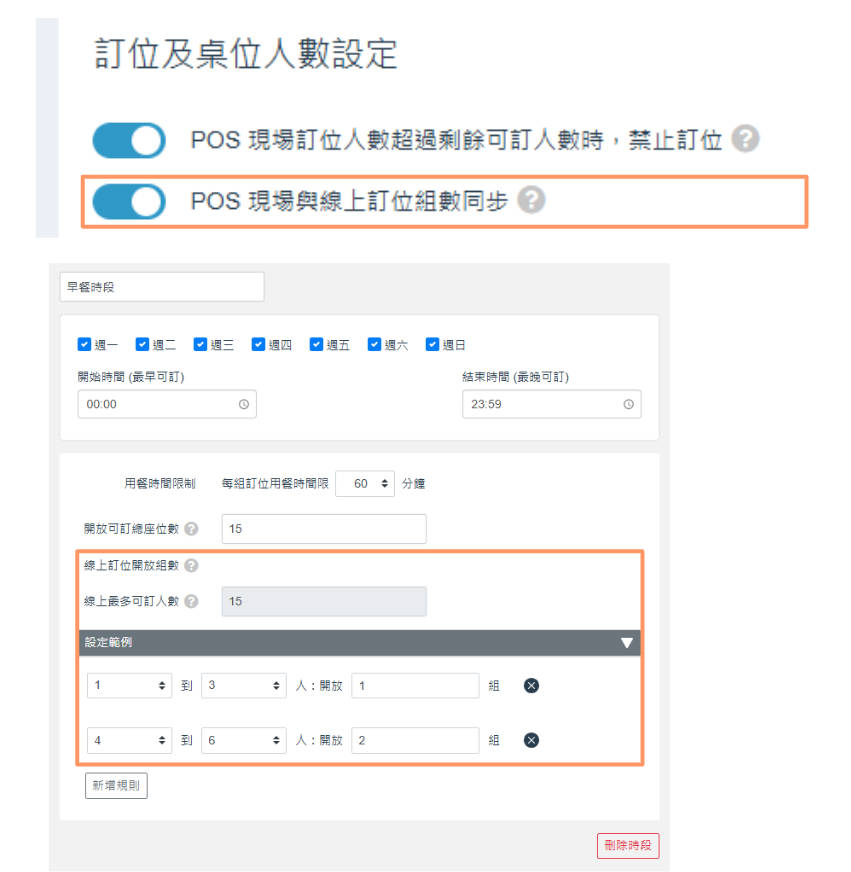Open the minimum people dropdown showing 4
The width and height of the screenshot is (851, 872).
pos(130,740)
